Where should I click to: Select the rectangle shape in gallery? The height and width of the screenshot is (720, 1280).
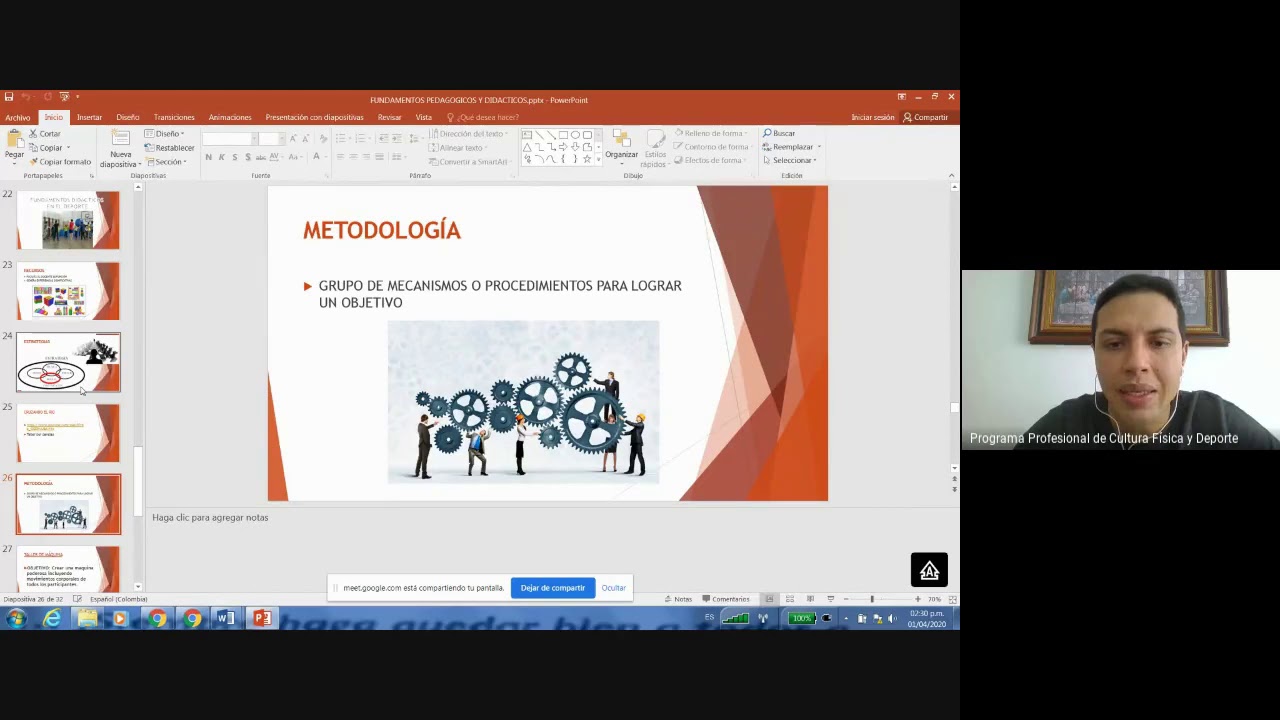pyautogui.click(x=563, y=134)
